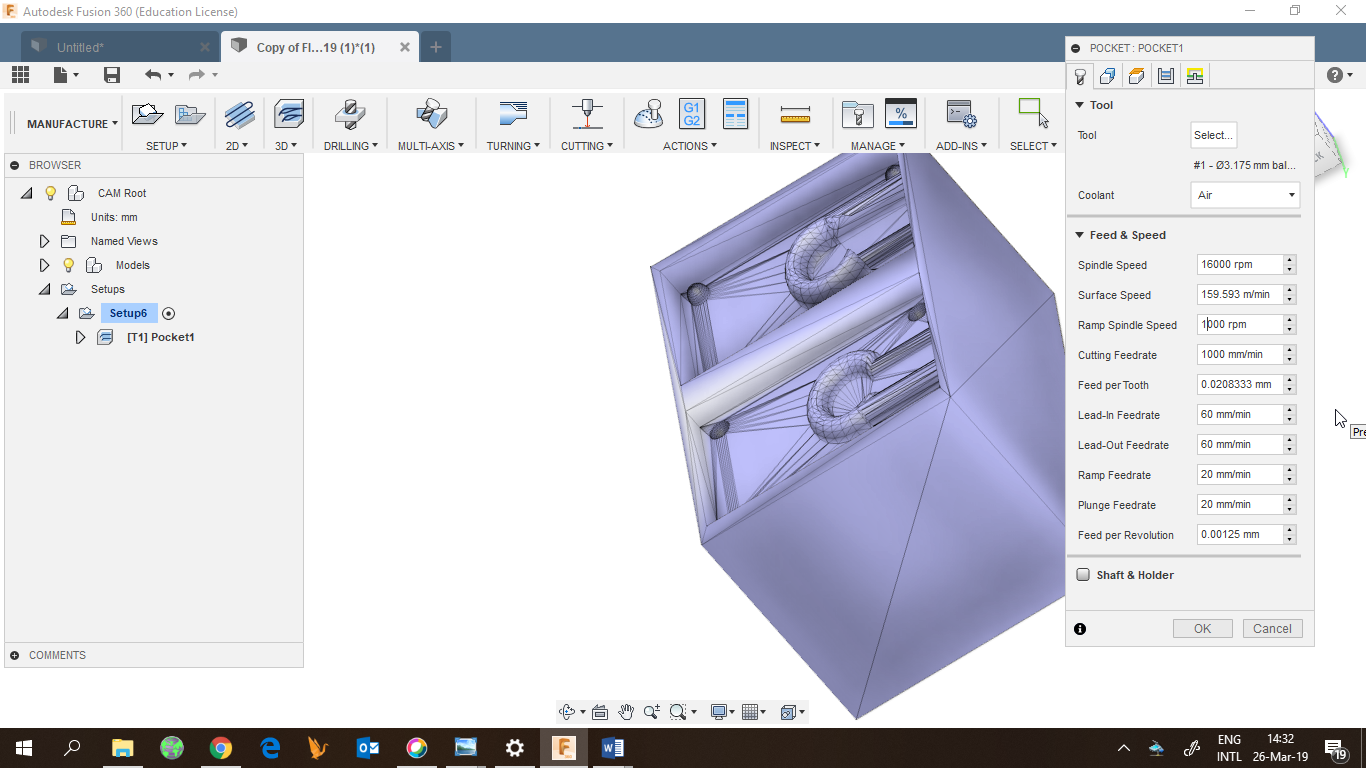Open Display Settings monitor icon
Screen dimensions: 1366x768
point(718,712)
